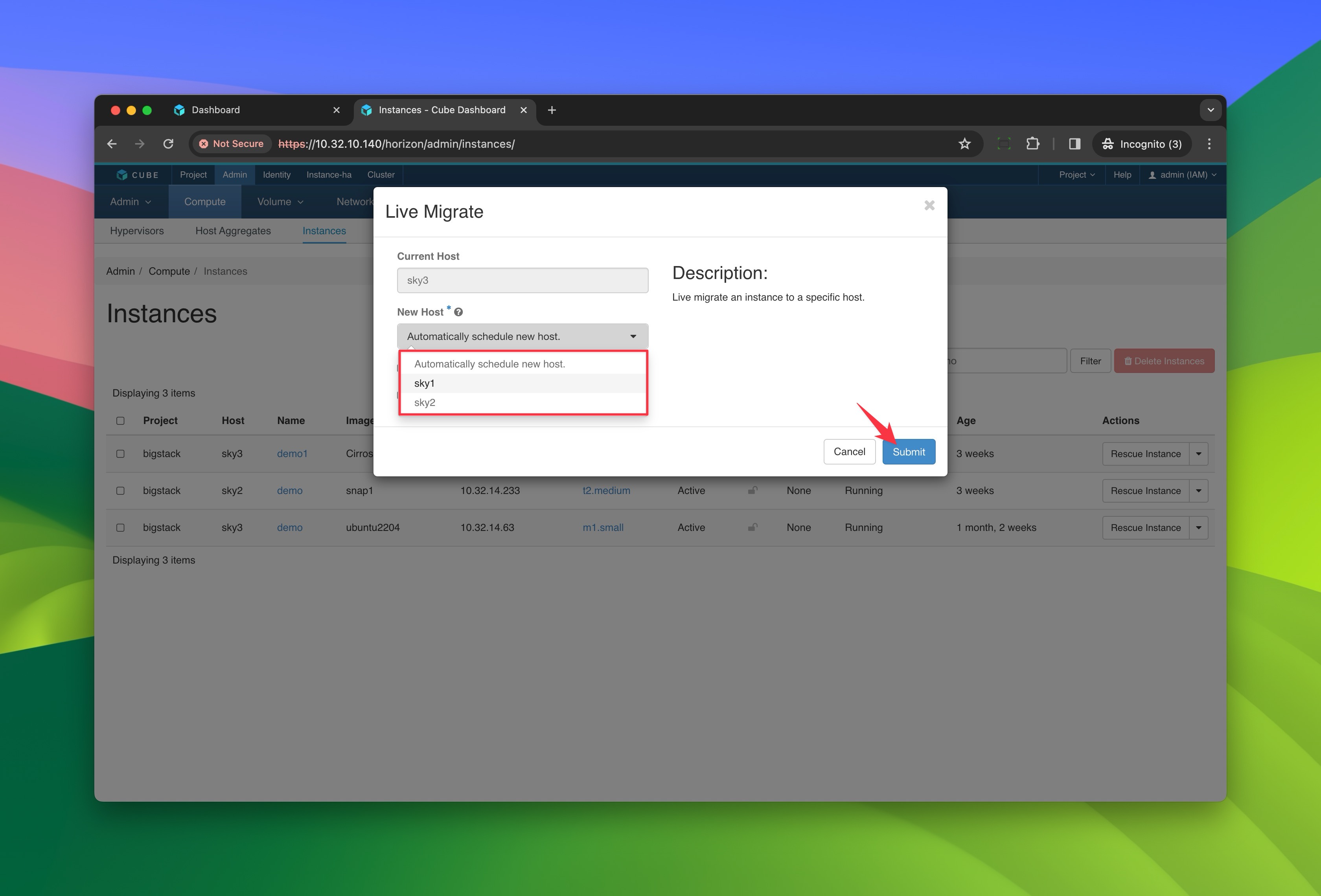Screen dimensions: 1321x896
Task: Open the demo1 instance link
Action: tap(292, 454)
